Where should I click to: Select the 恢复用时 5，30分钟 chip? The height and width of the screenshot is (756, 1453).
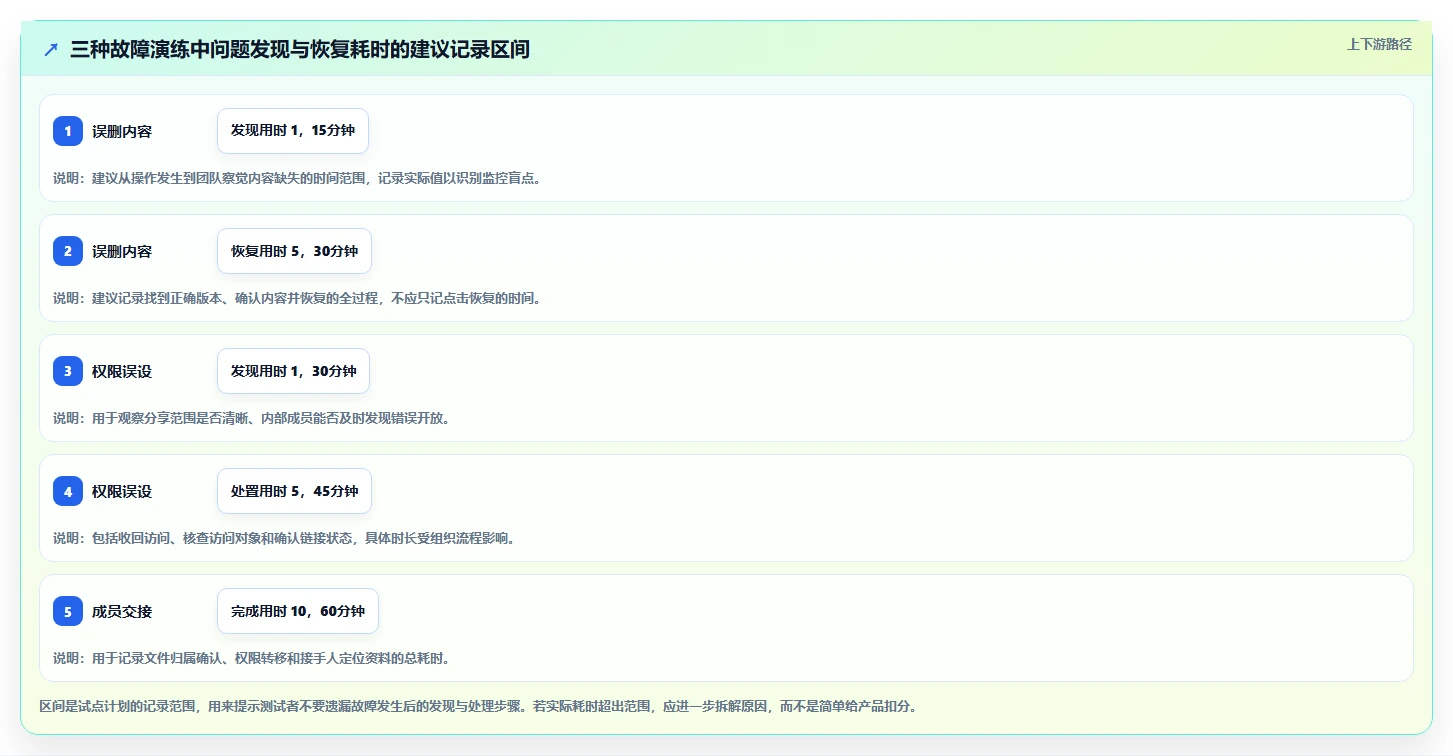[x=294, y=251]
